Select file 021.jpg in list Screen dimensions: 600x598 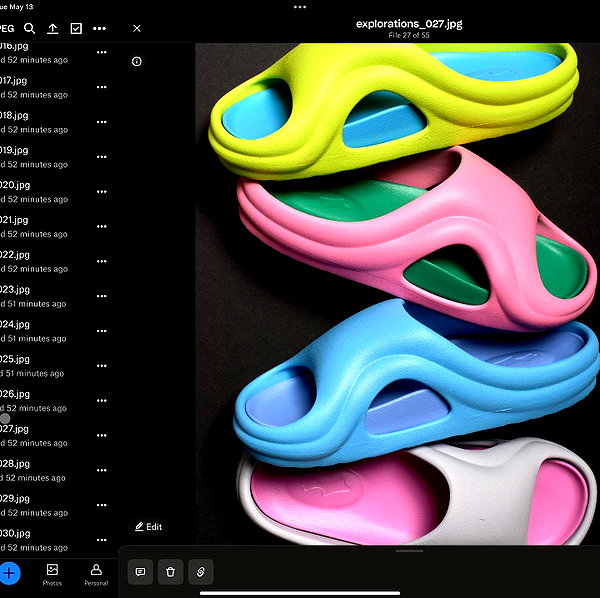click(57, 226)
